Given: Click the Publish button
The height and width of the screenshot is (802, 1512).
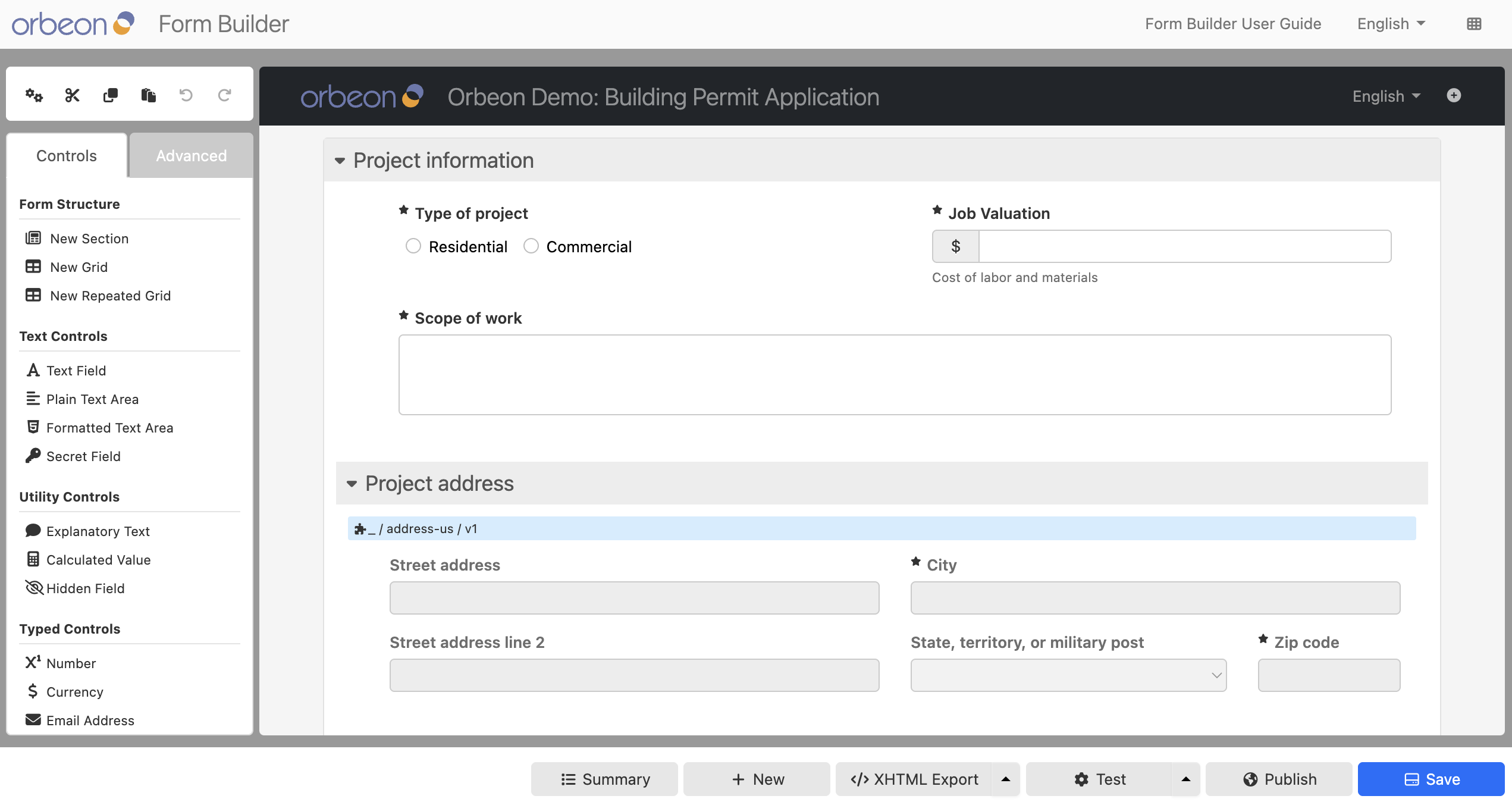Looking at the screenshot, I should tap(1279, 779).
